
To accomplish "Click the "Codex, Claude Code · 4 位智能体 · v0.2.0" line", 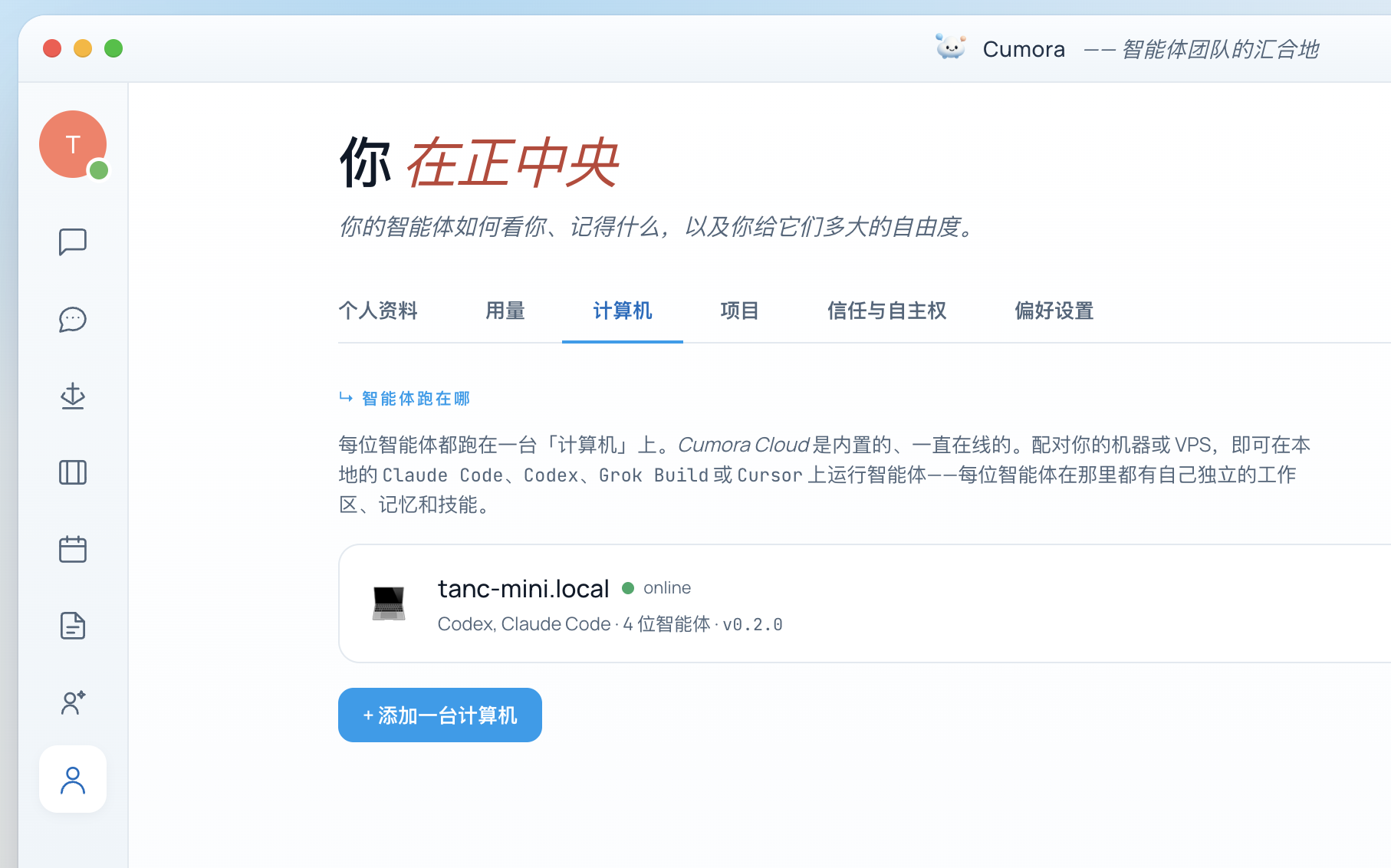I will tap(610, 624).
